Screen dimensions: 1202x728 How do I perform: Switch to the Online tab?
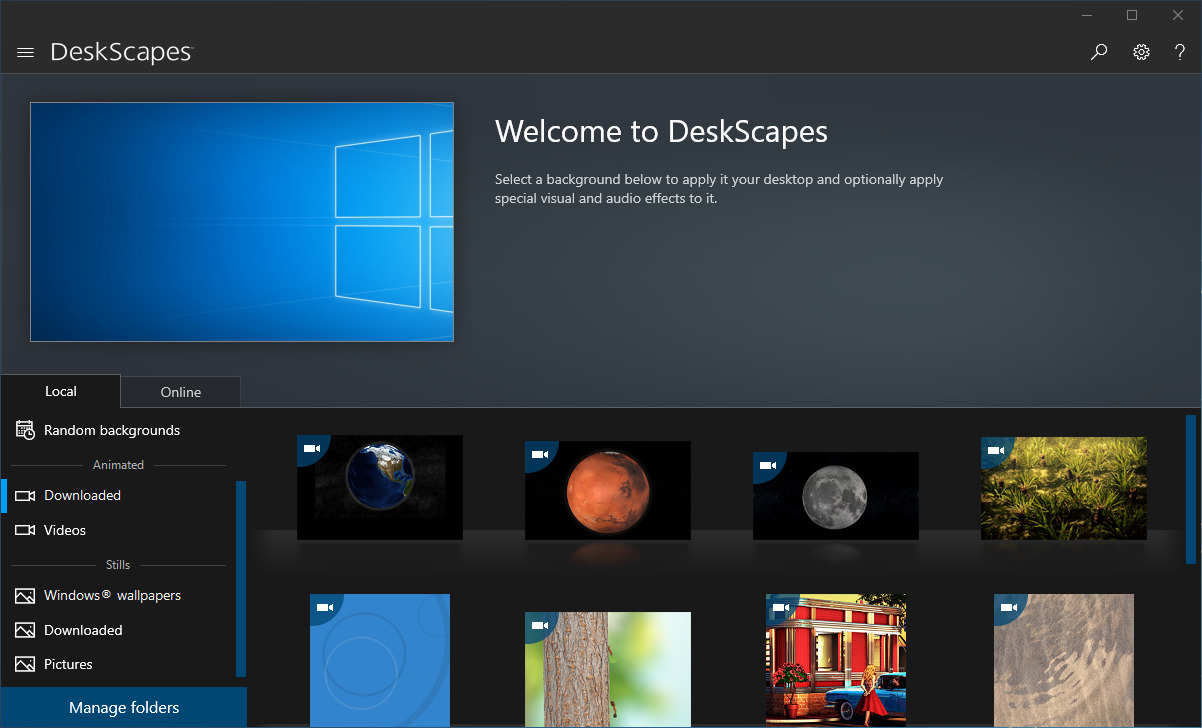point(180,391)
